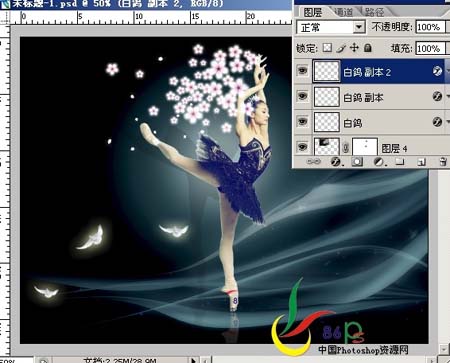Hide the 白鸽 副本 layer
450x363 pixels.
tap(302, 96)
